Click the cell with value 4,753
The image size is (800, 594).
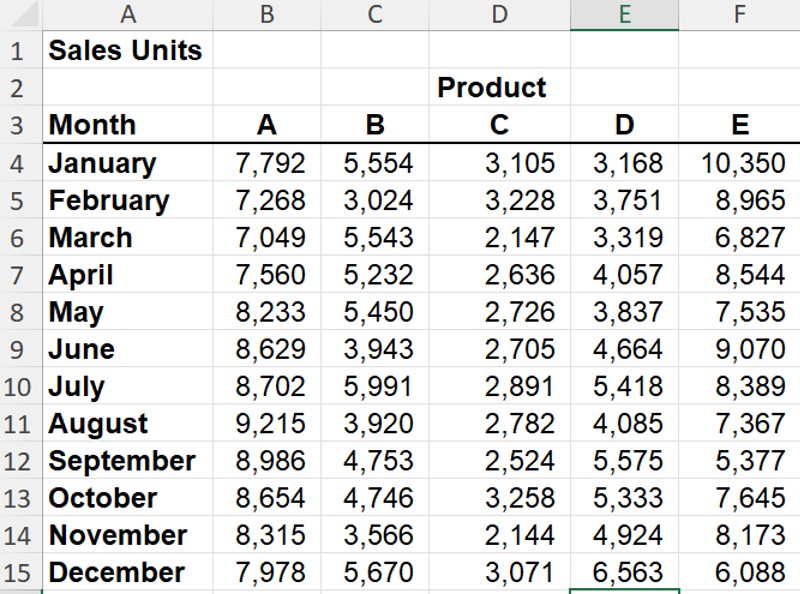pyautogui.click(x=375, y=460)
